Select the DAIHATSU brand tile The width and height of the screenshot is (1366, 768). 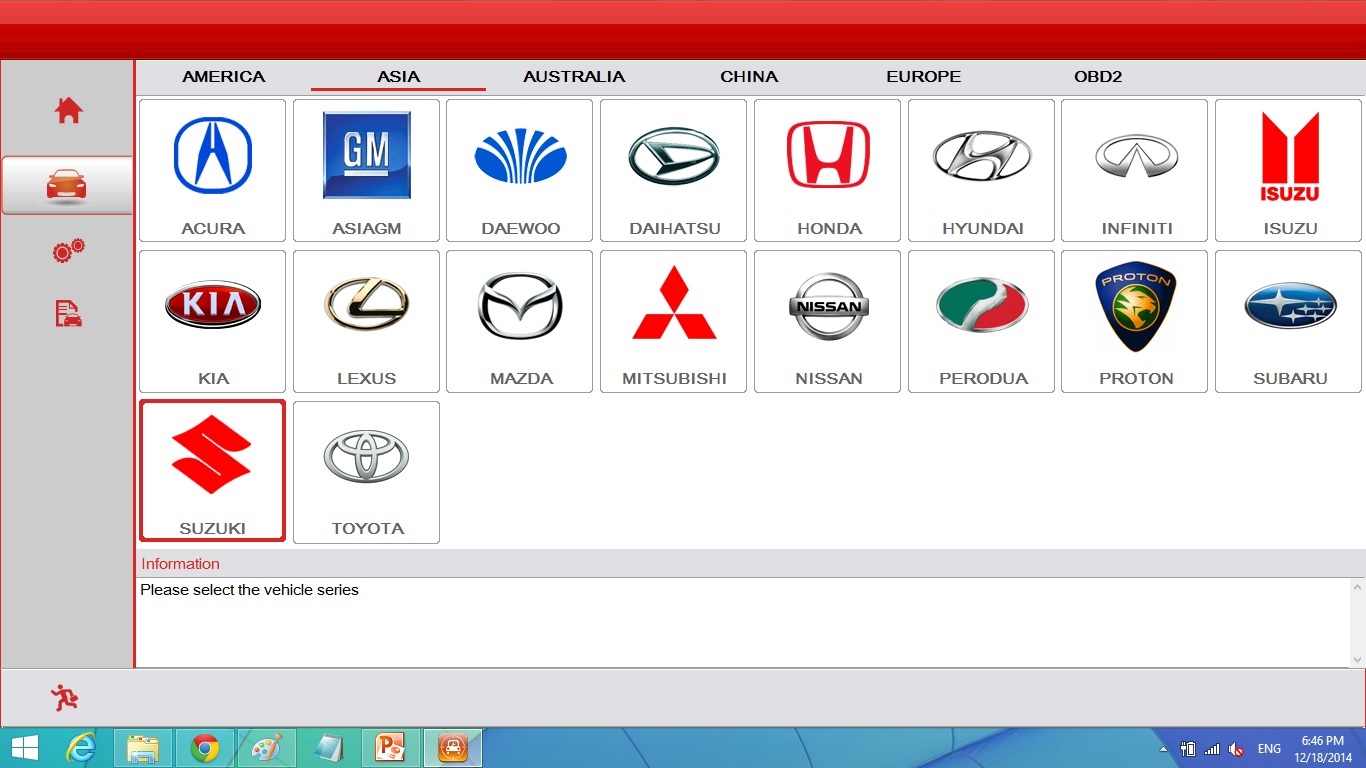click(x=674, y=170)
